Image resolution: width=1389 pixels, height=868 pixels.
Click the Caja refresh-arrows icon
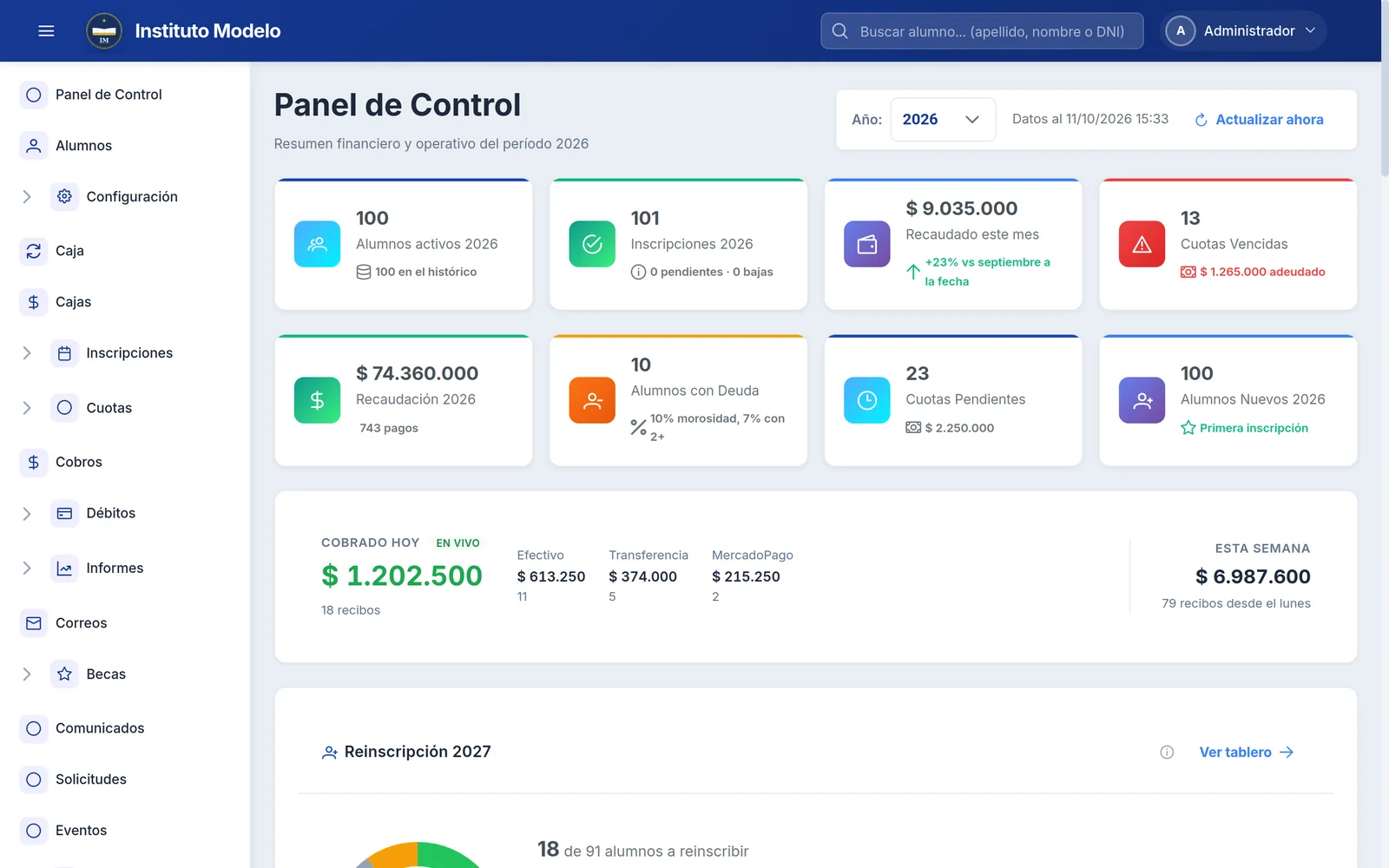click(34, 251)
